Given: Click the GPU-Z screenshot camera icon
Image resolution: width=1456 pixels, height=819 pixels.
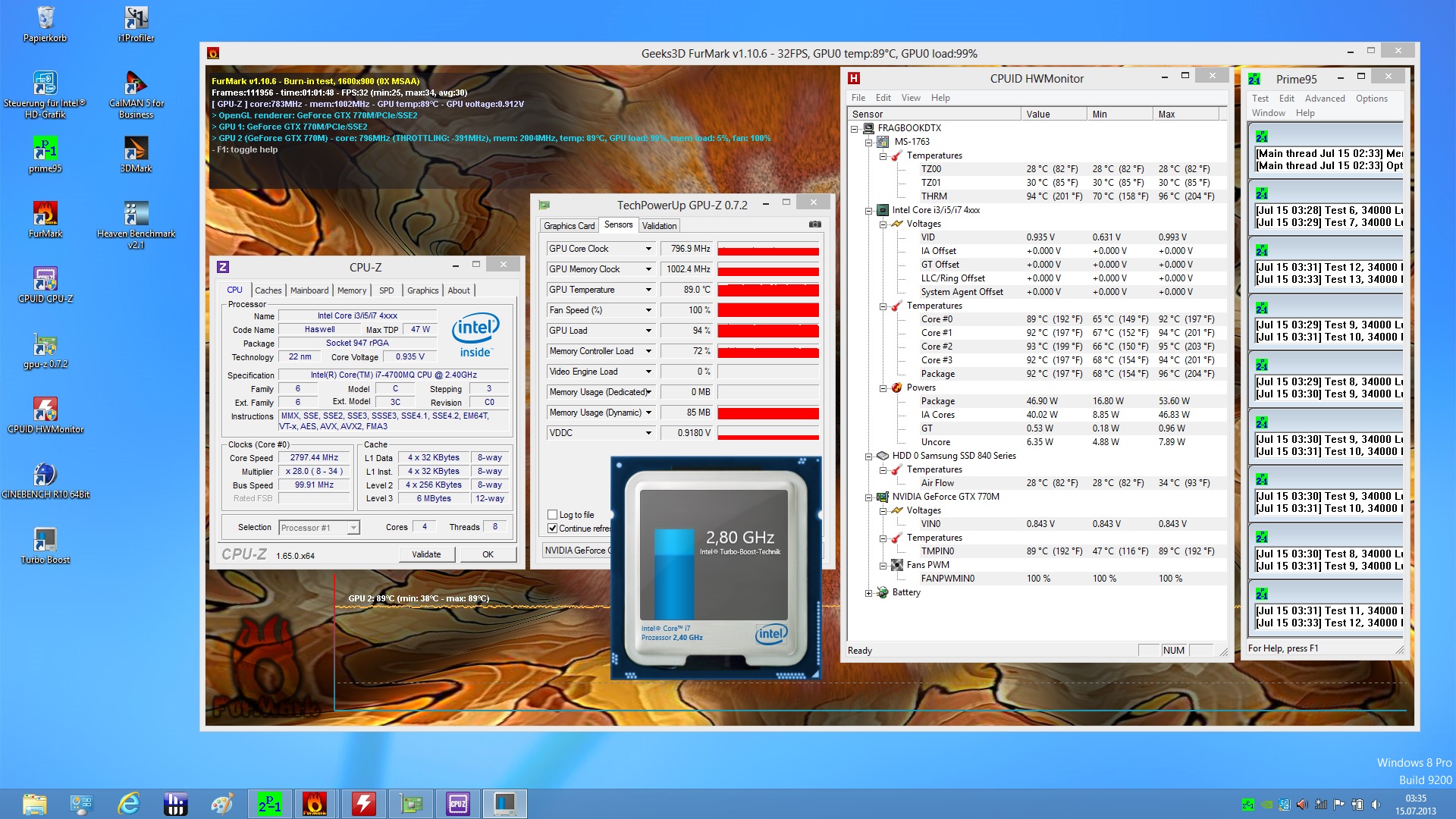Looking at the screenshot, I should coord(814,224).
